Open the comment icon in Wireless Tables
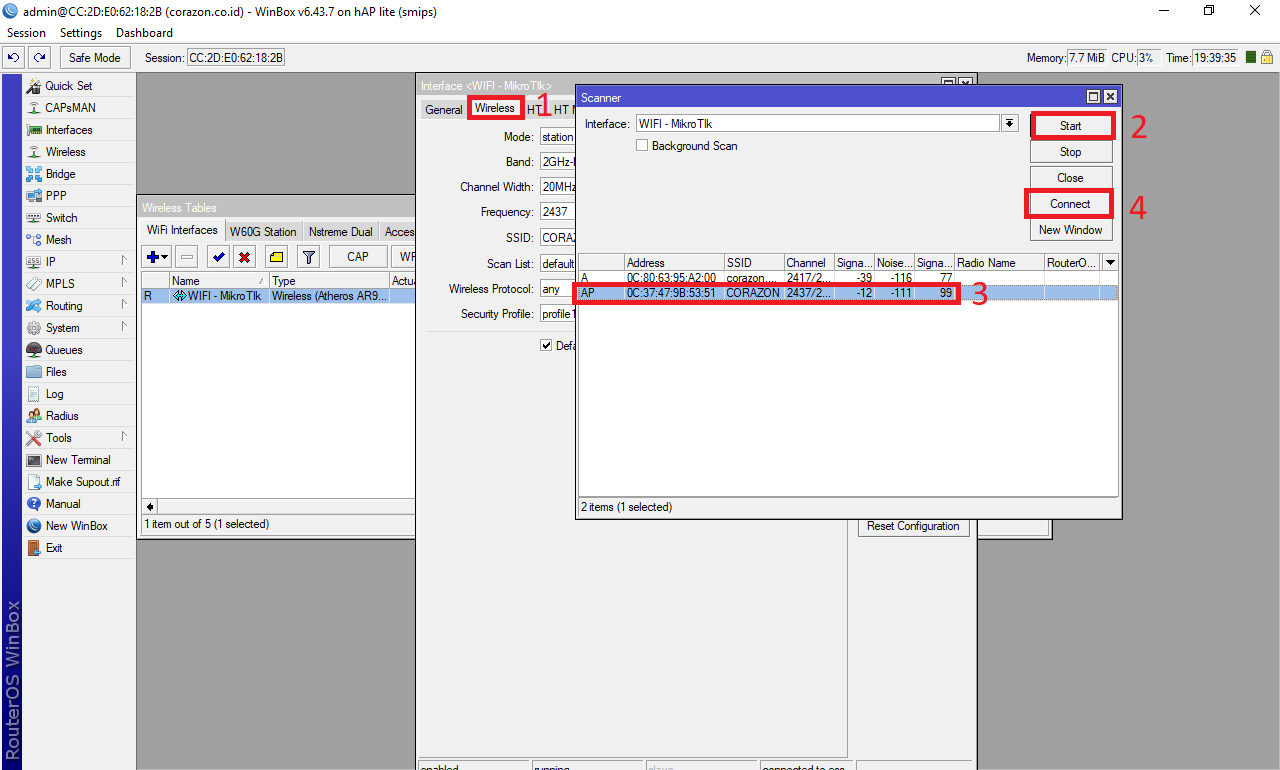Image resolution: width=1280 pixels, height=770 pixels. [275, 256]
